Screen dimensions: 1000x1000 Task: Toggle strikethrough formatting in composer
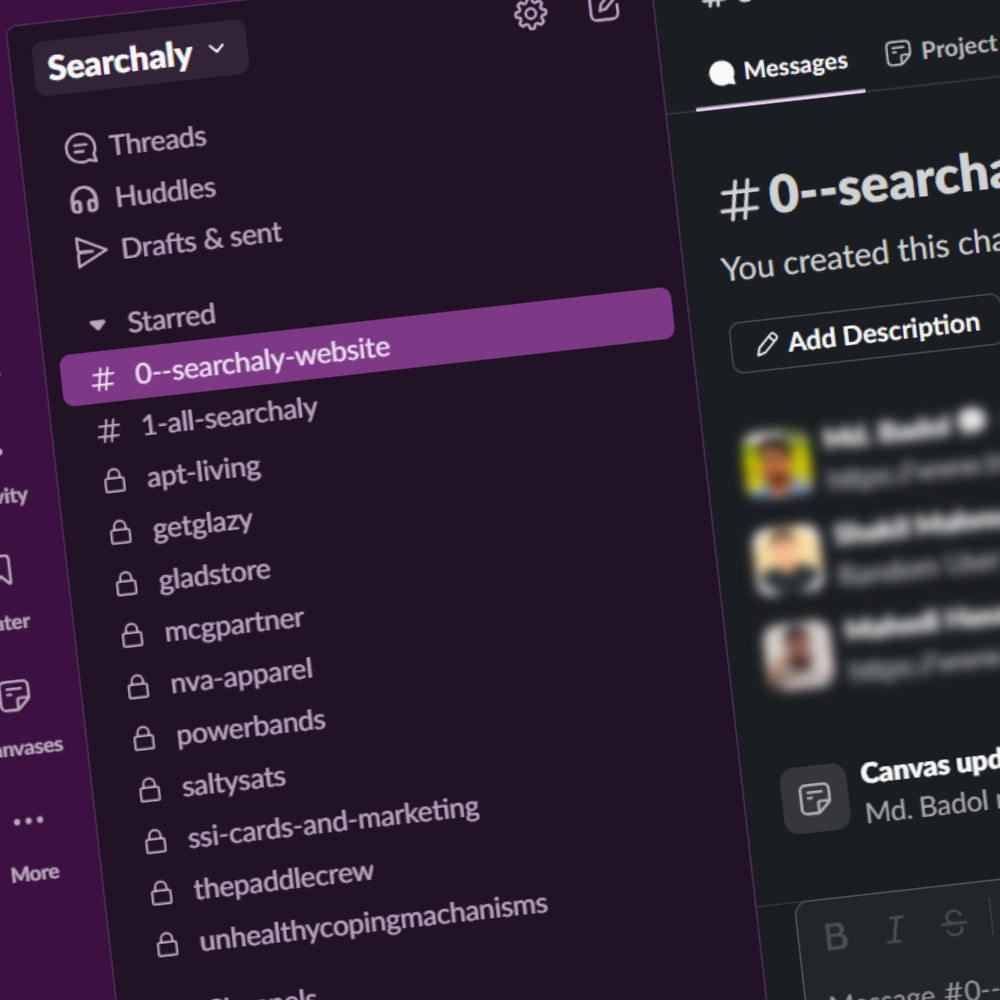click(x=955, y=924)
